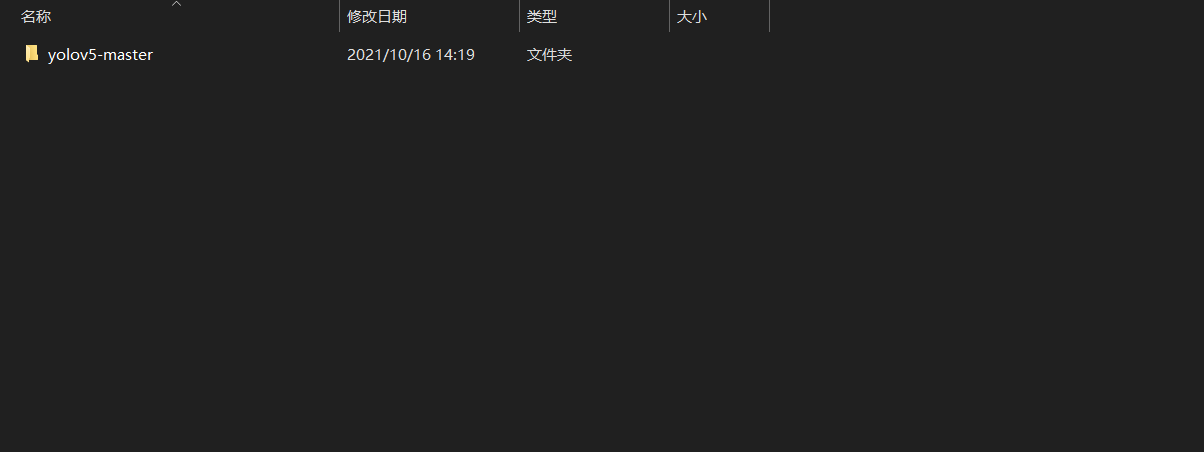1204x452 pixels.
Task: Select the yolov5-master folder icon
Action: [x=32, y=54]
